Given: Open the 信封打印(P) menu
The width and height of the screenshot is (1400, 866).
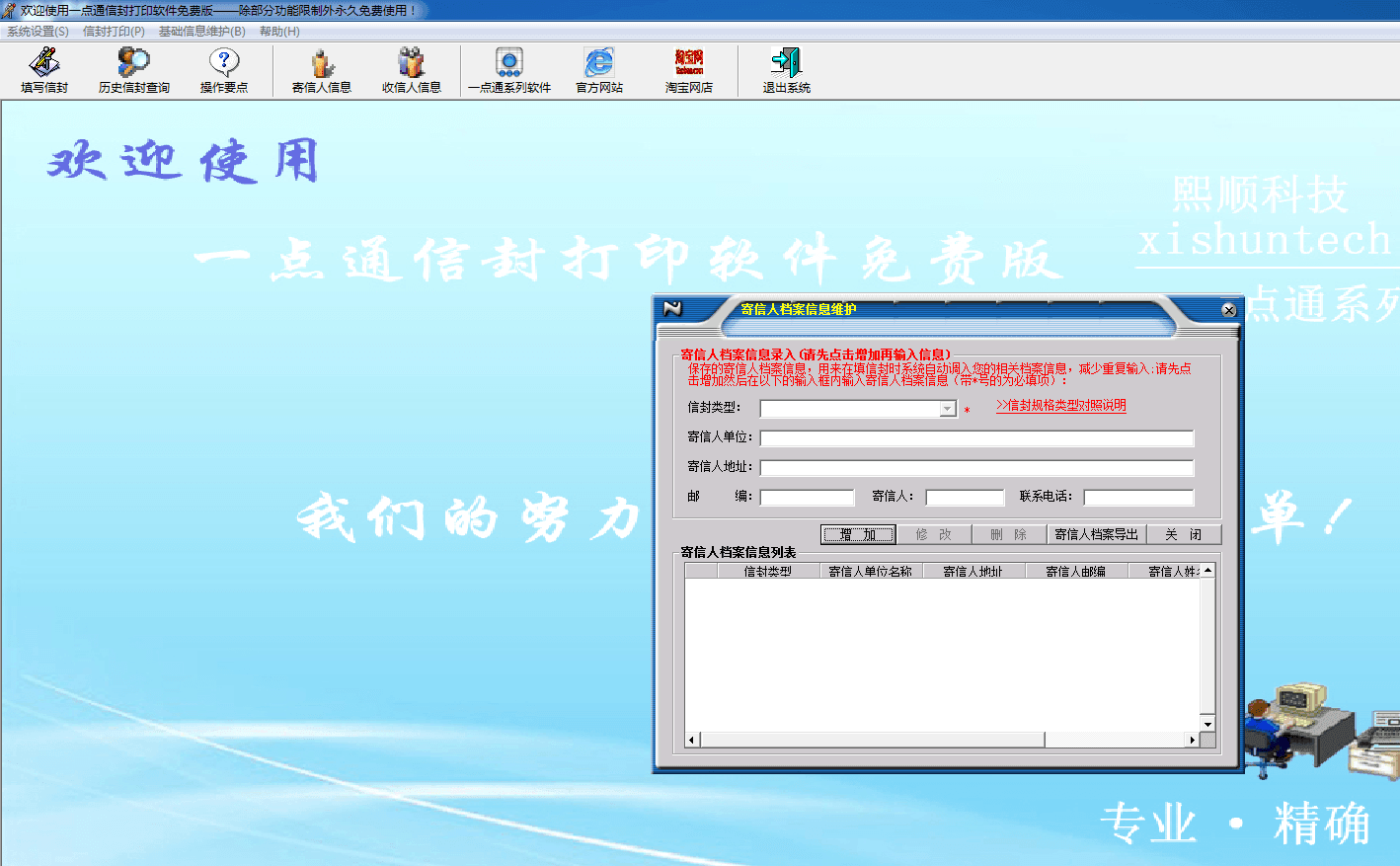Looking at the screenshot, I should pyautogui.click(x=114, y=32).
